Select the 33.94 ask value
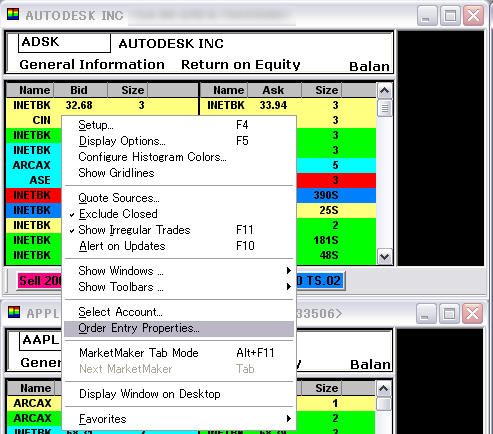The width and height of the screenshot is (493, 434). (273, 105)
